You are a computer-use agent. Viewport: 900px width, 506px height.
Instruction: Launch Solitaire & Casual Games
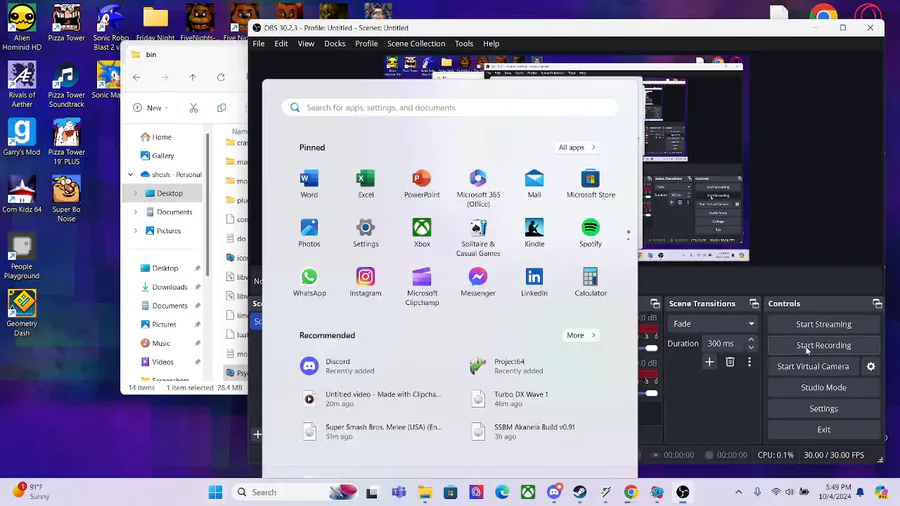pos(478,238)
